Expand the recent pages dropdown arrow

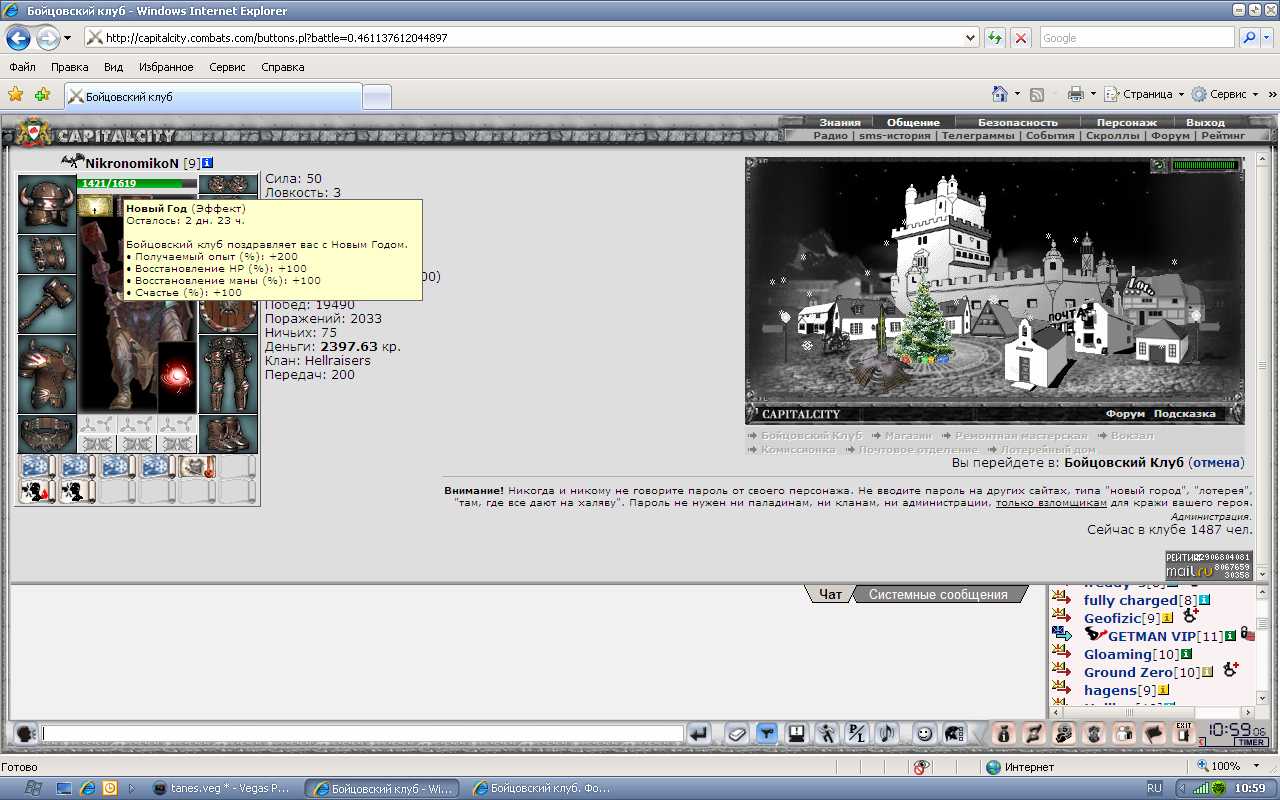(x=67, y=38)
